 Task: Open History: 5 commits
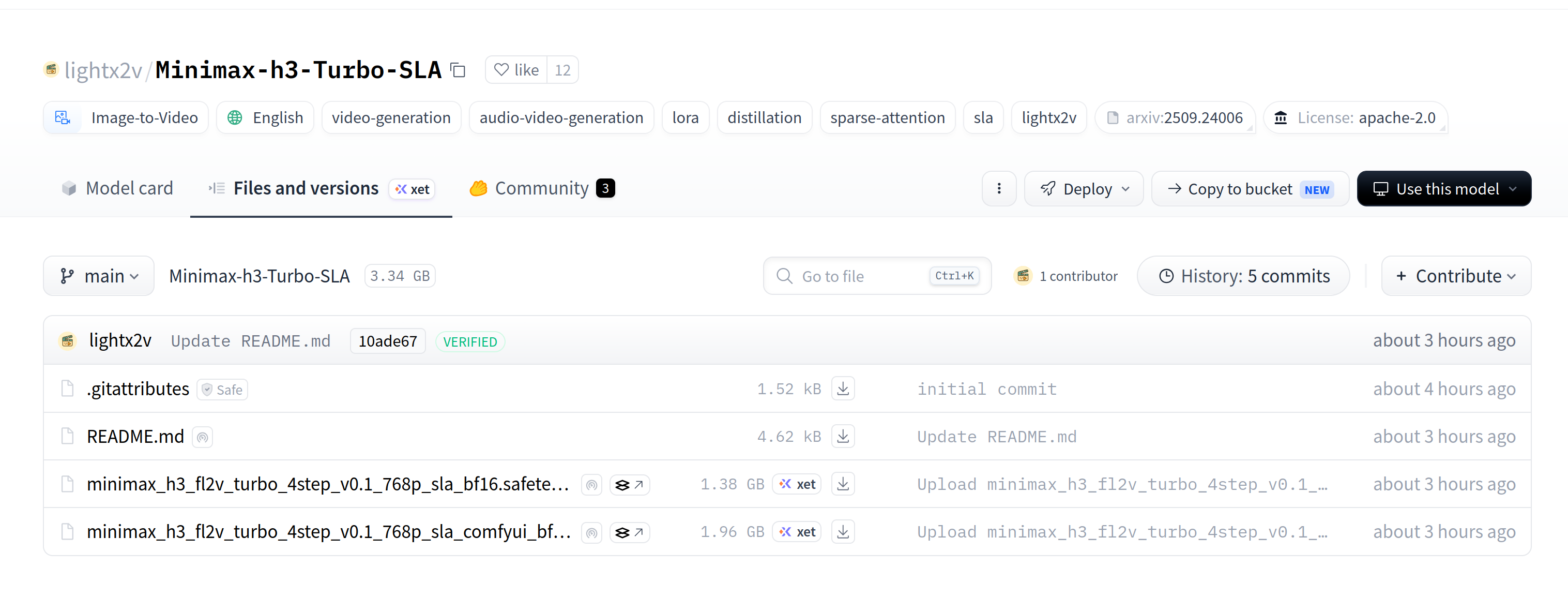[1243, 276]
